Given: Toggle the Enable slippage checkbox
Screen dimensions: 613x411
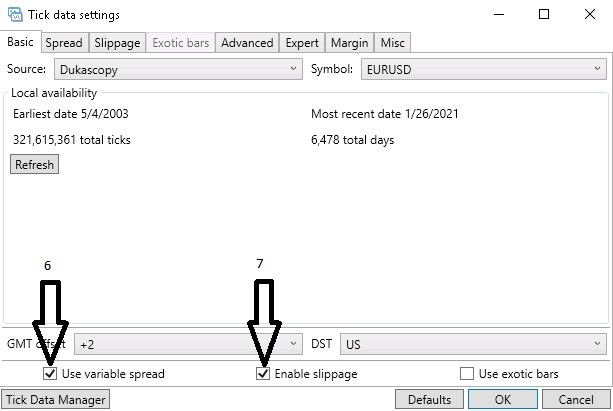Looking at the screenshot, I should (x=263, y=373).
